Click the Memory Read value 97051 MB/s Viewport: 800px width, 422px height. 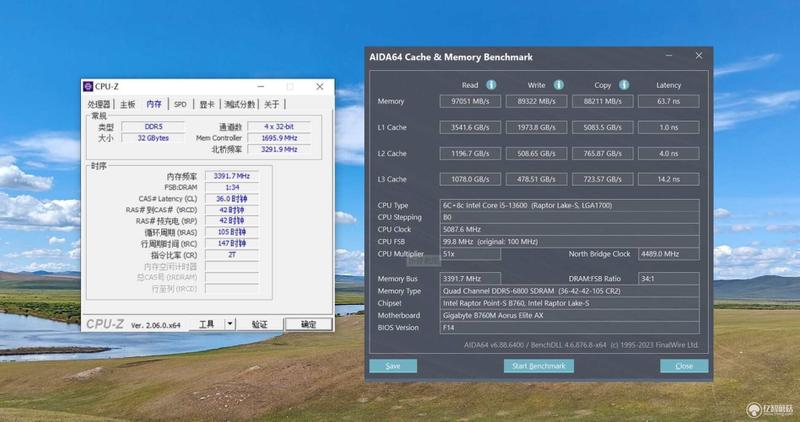pos(470,101)
